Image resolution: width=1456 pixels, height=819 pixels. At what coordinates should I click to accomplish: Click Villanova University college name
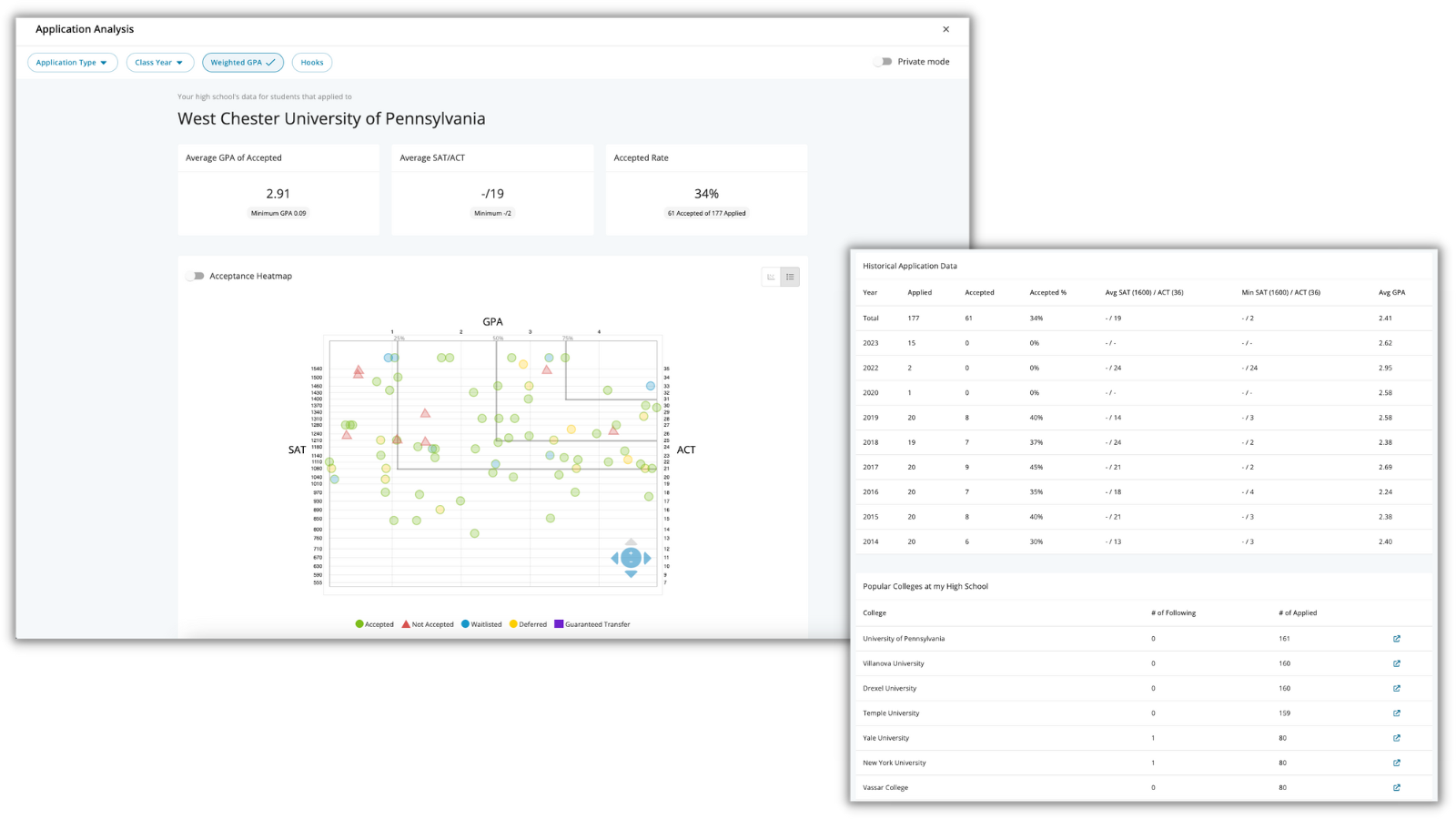[894, 663]
